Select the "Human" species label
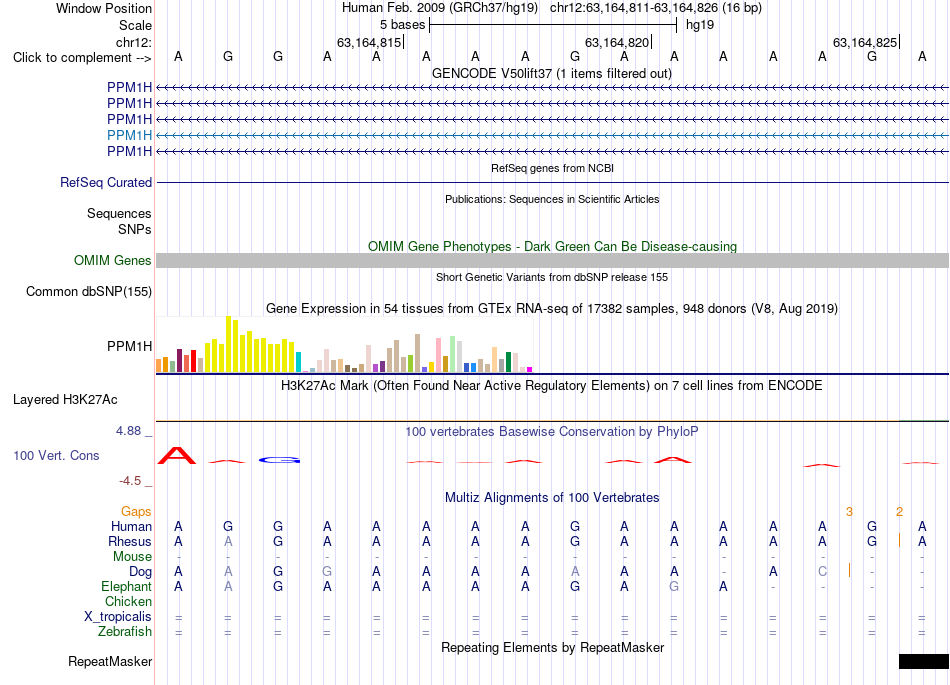950x685 pixels. 131,526
